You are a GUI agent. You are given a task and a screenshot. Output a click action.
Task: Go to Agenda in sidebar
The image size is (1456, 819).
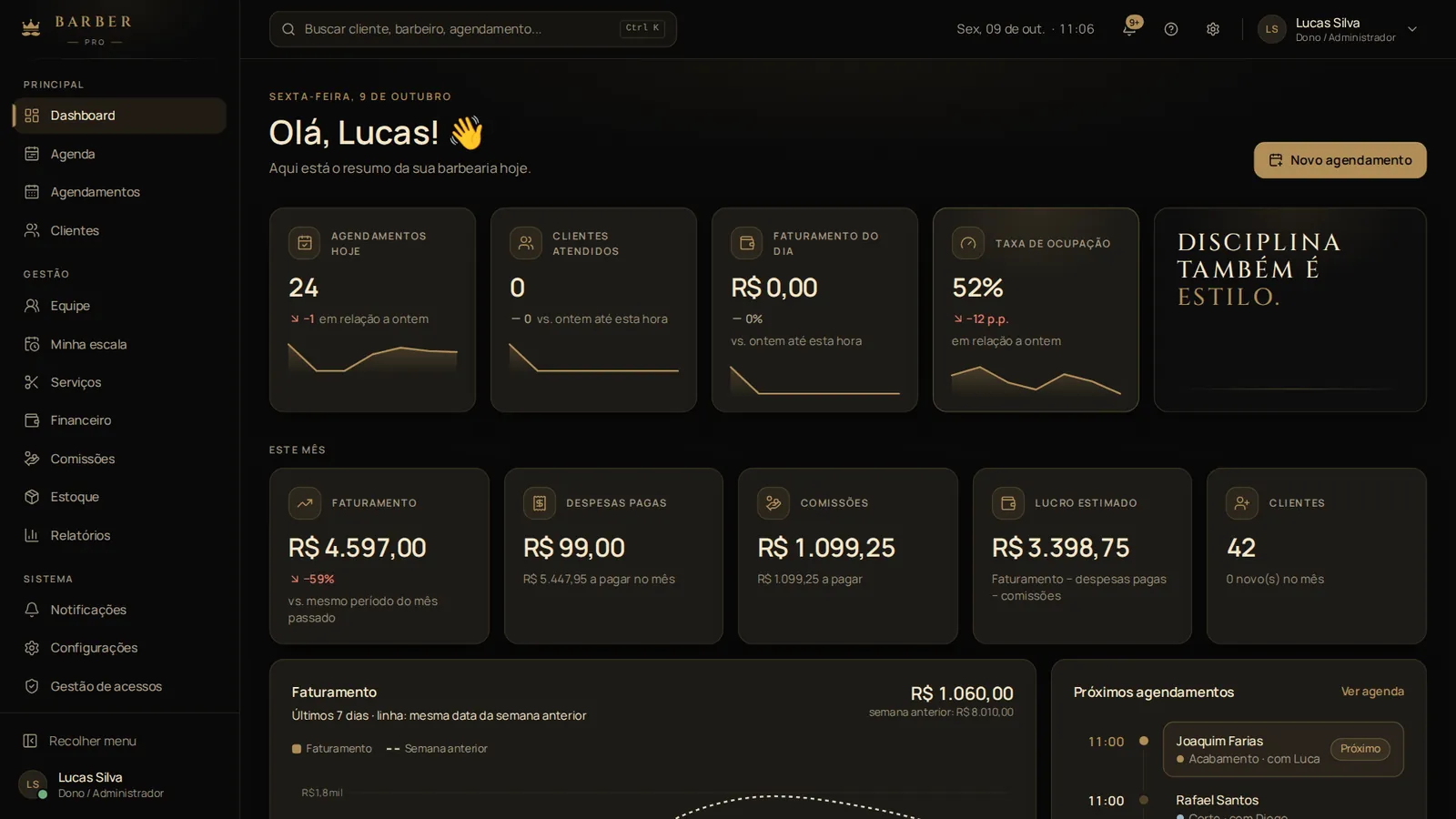coord(119,154)
